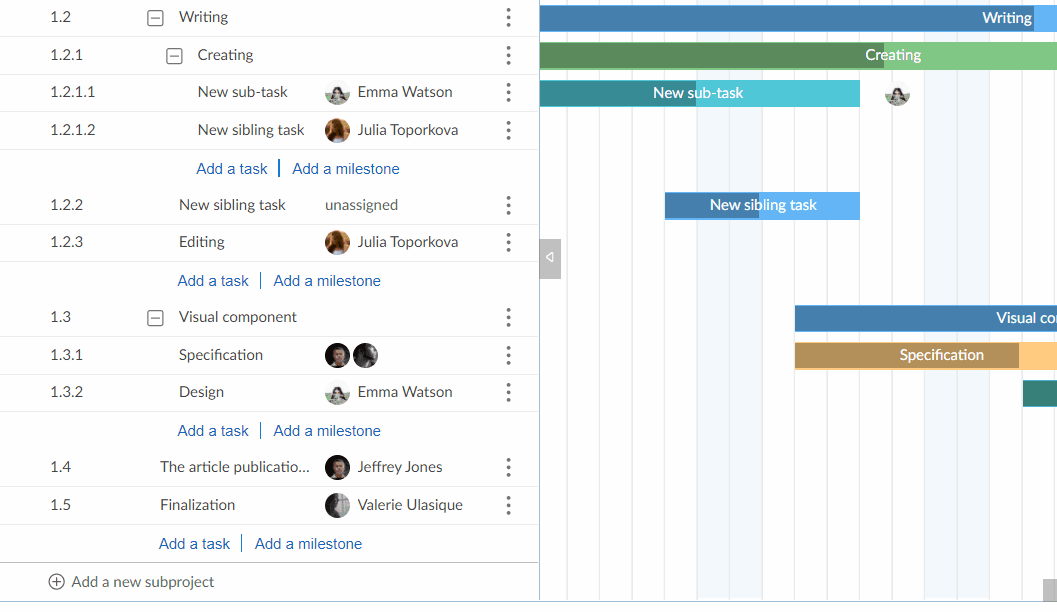Select The article publicatio... task name
This screenshot has width=1057, height=612.
coord(235,467)
